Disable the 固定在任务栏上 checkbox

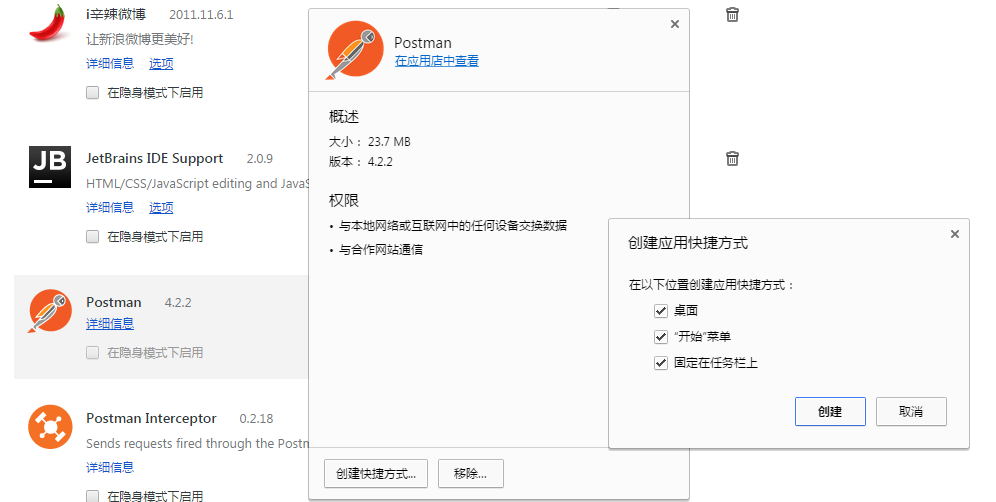660,363
